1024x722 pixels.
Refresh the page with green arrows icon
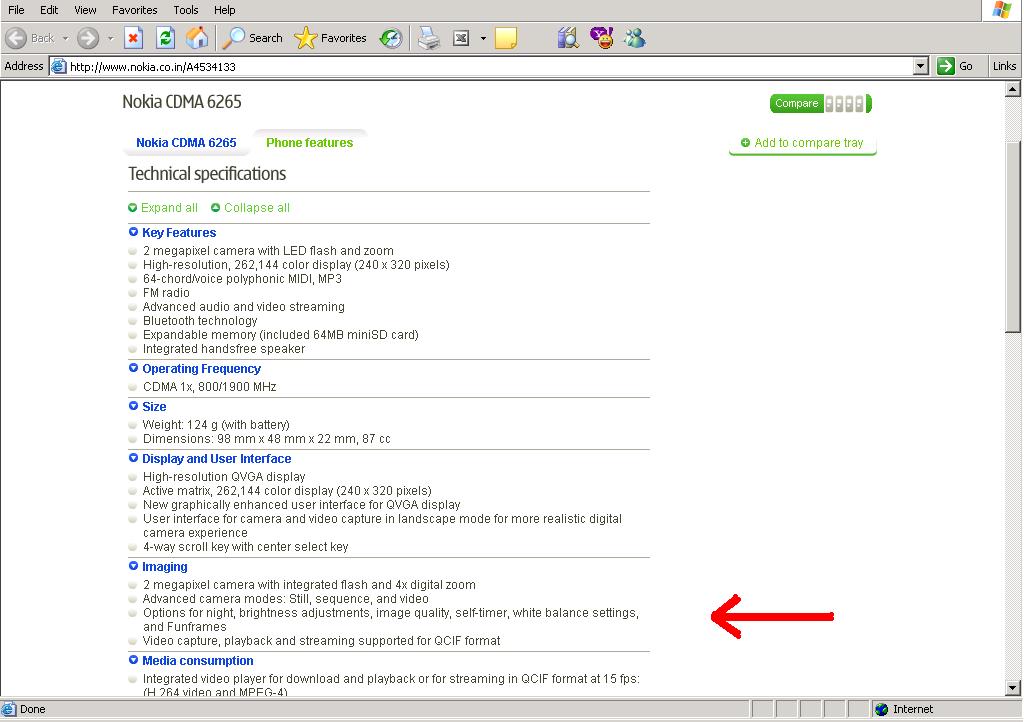pos(165,38)
